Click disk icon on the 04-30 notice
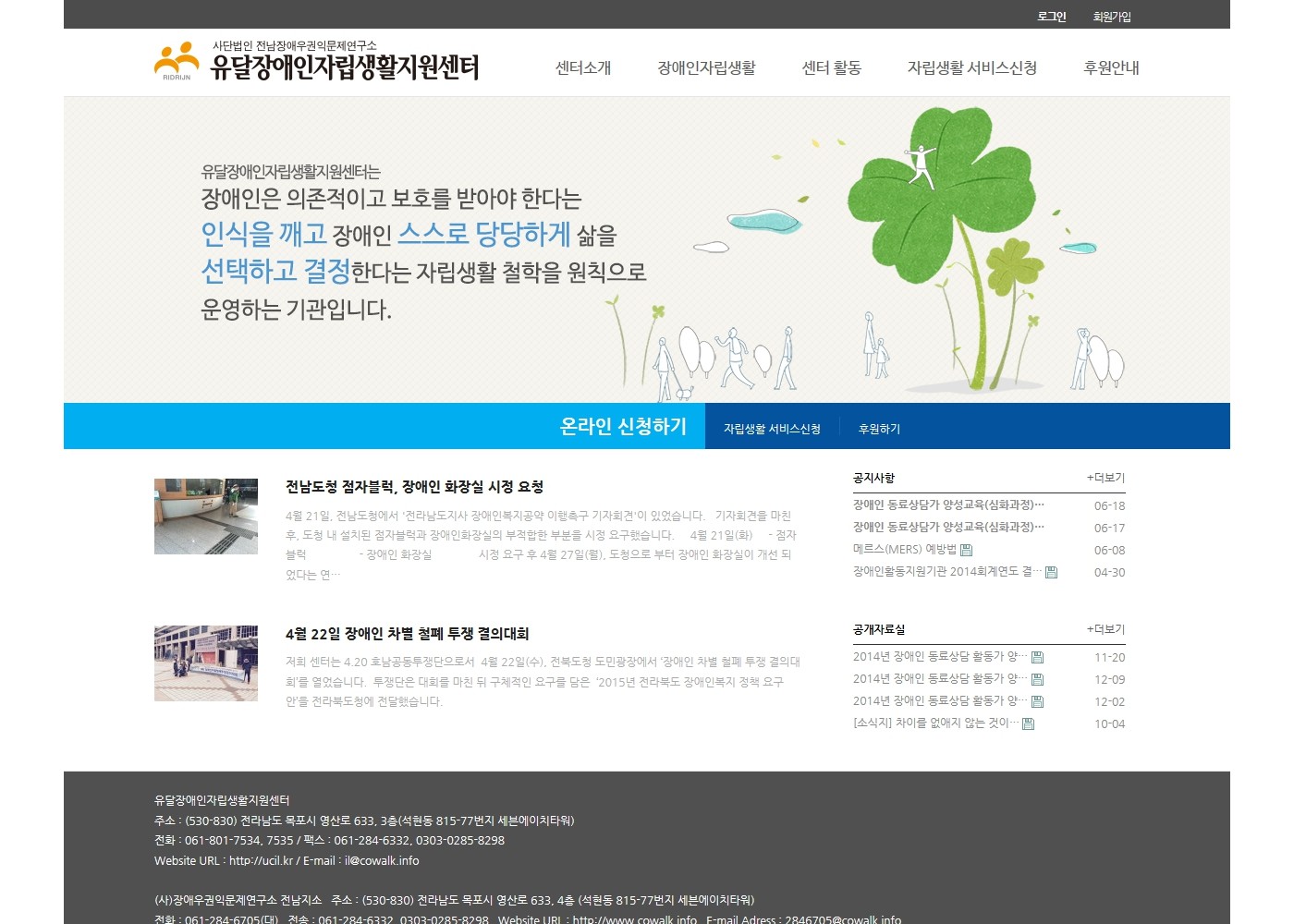 1051,572
